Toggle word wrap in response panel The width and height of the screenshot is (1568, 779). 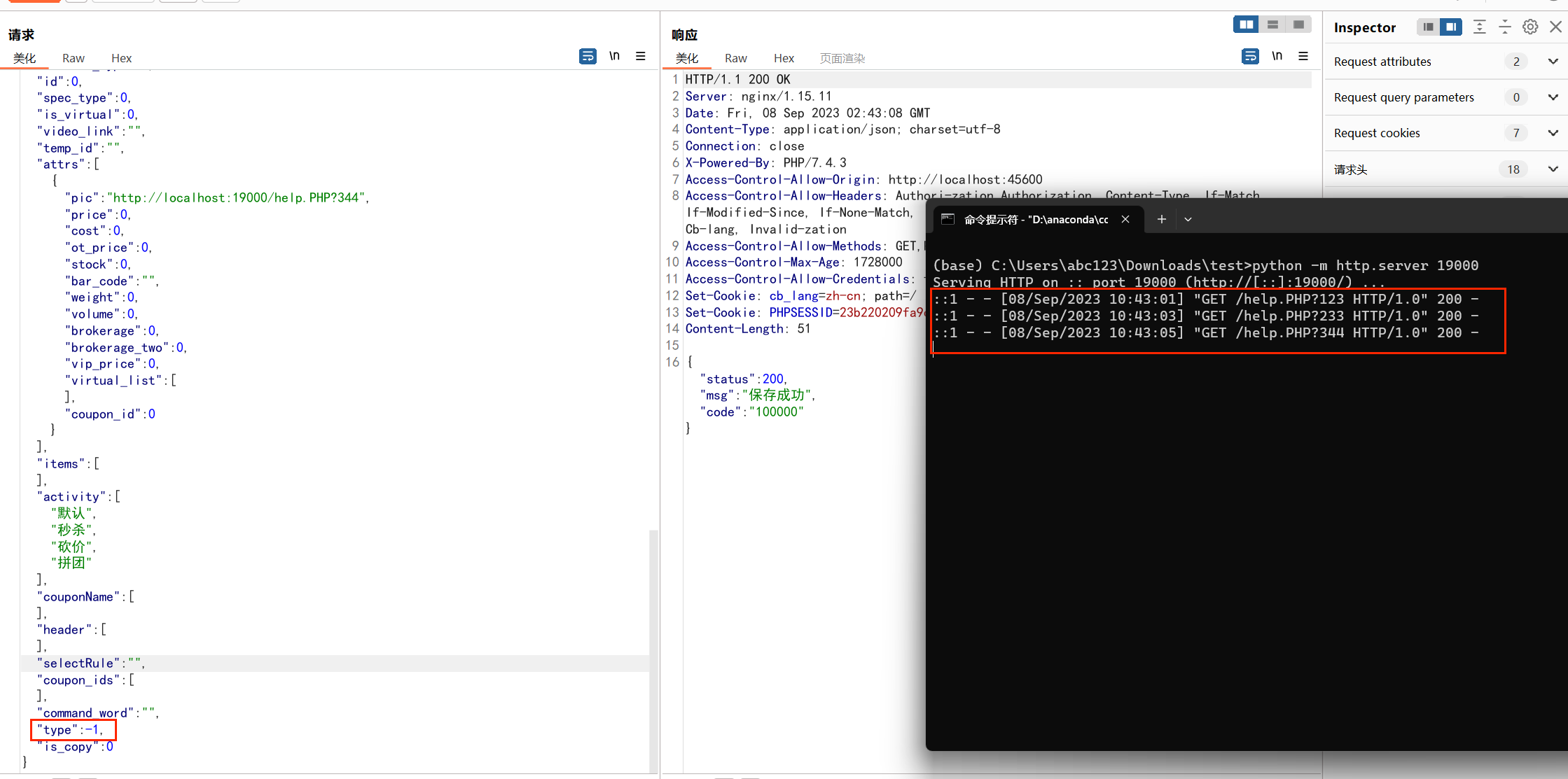coord(1250,56)
